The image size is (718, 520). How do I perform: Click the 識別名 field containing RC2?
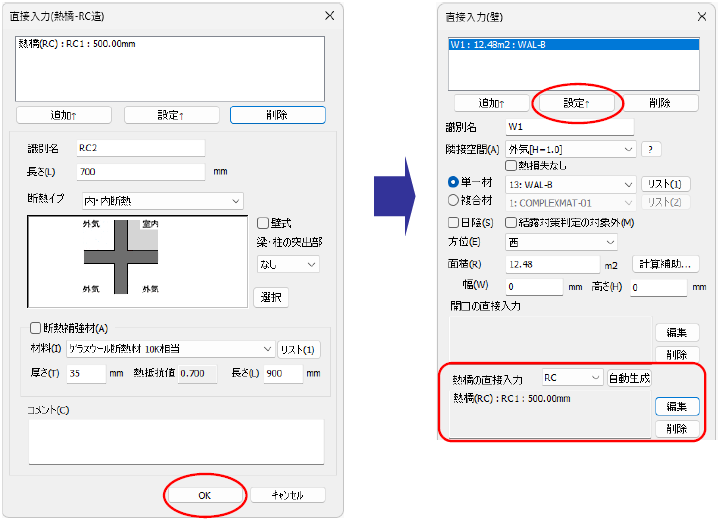tap(140, 148)
